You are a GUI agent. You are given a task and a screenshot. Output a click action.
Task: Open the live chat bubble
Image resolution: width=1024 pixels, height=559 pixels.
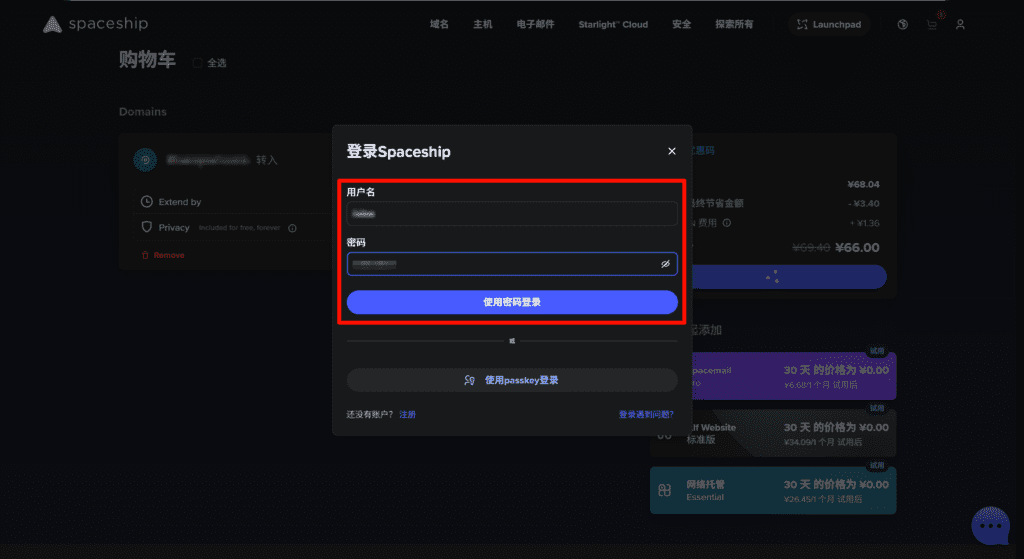coord(991,526)
